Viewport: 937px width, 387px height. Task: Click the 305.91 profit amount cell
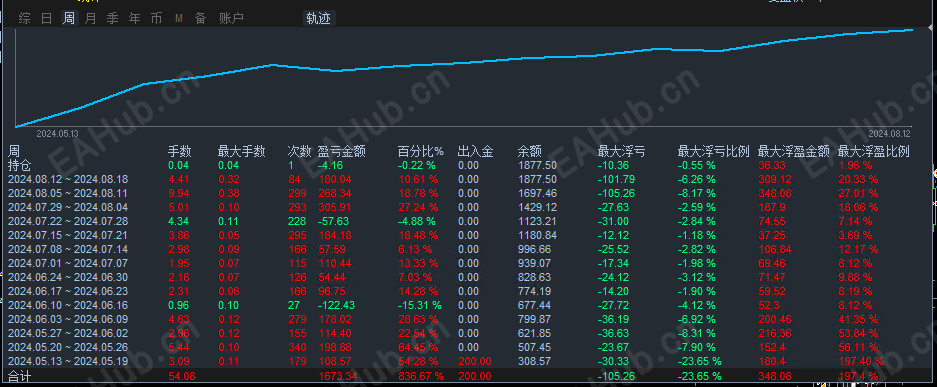click(x=335, y=207)
